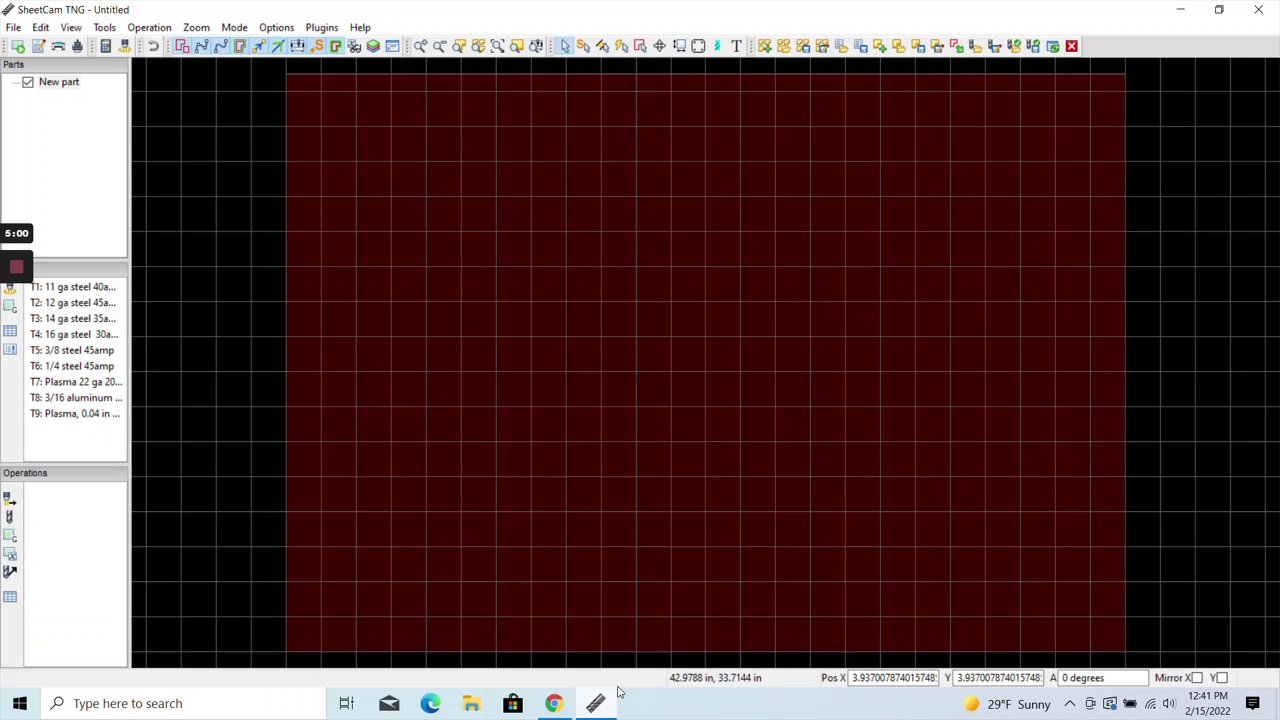
Task: Click the move to operation arrow icon
Action: pos(10,571)
